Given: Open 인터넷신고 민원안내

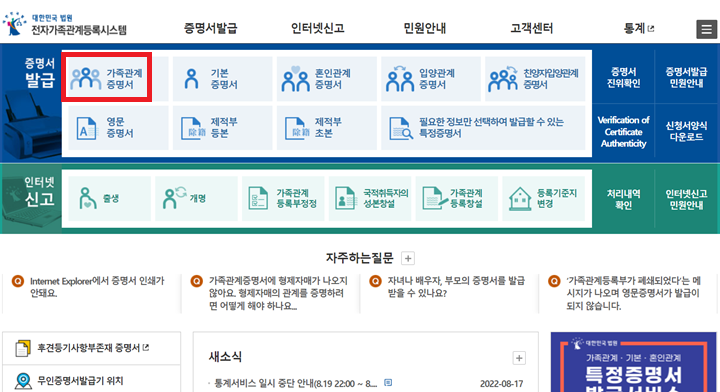Looking at the screenshot, I should (x=686, y=199).
